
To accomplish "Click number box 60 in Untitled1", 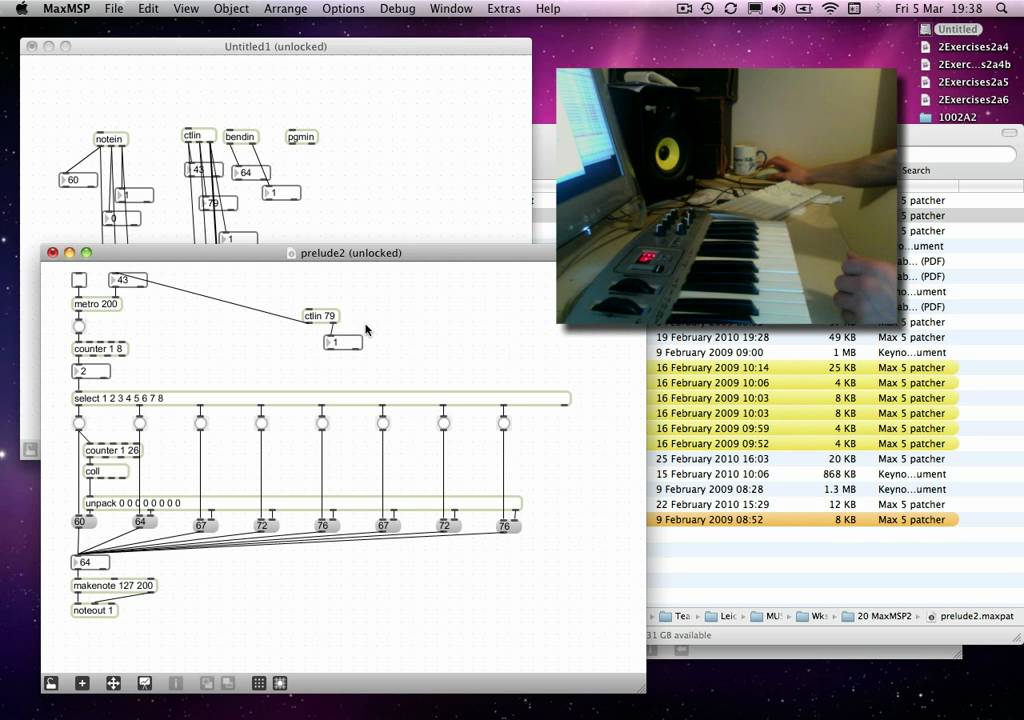I will tap(78, 180).
